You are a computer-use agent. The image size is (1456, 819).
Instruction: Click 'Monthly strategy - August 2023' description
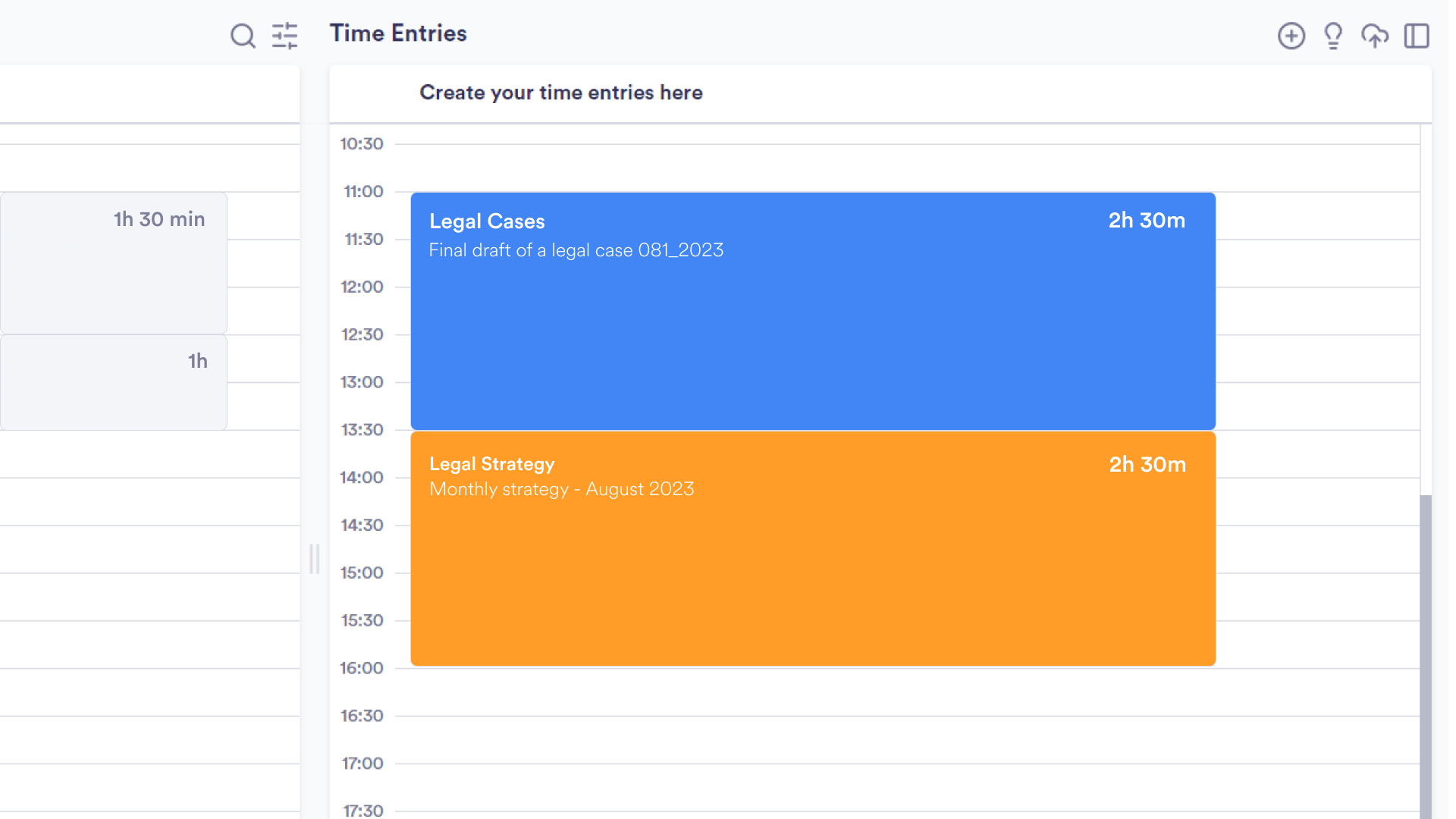pos(562,489)
